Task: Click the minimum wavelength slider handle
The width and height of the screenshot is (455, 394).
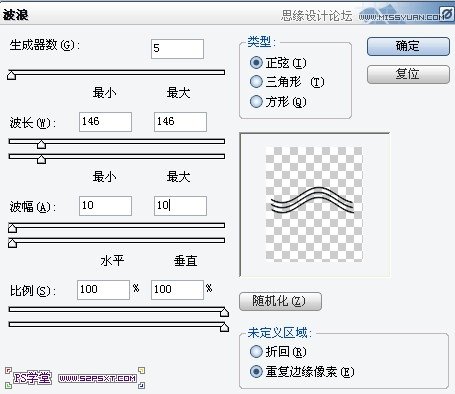Action: pyautogui.click(x=41, y=144)
